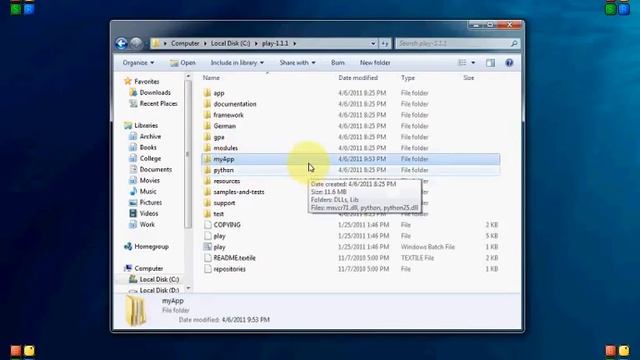Viewport: 640px width, 360px height.
Task: Open the Documents library
Action: point(156,169)
